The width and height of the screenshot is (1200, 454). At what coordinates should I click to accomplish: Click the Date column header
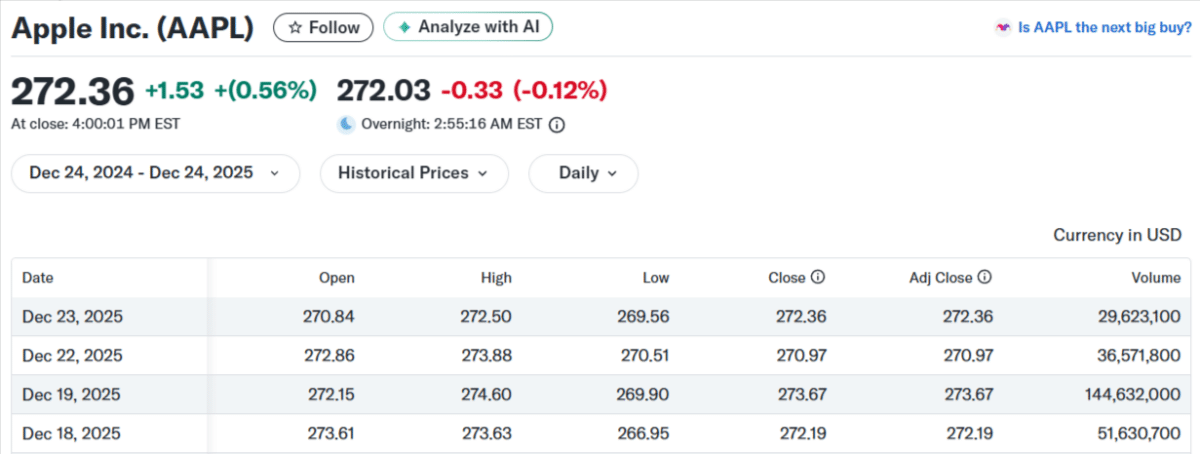point(37,278)
